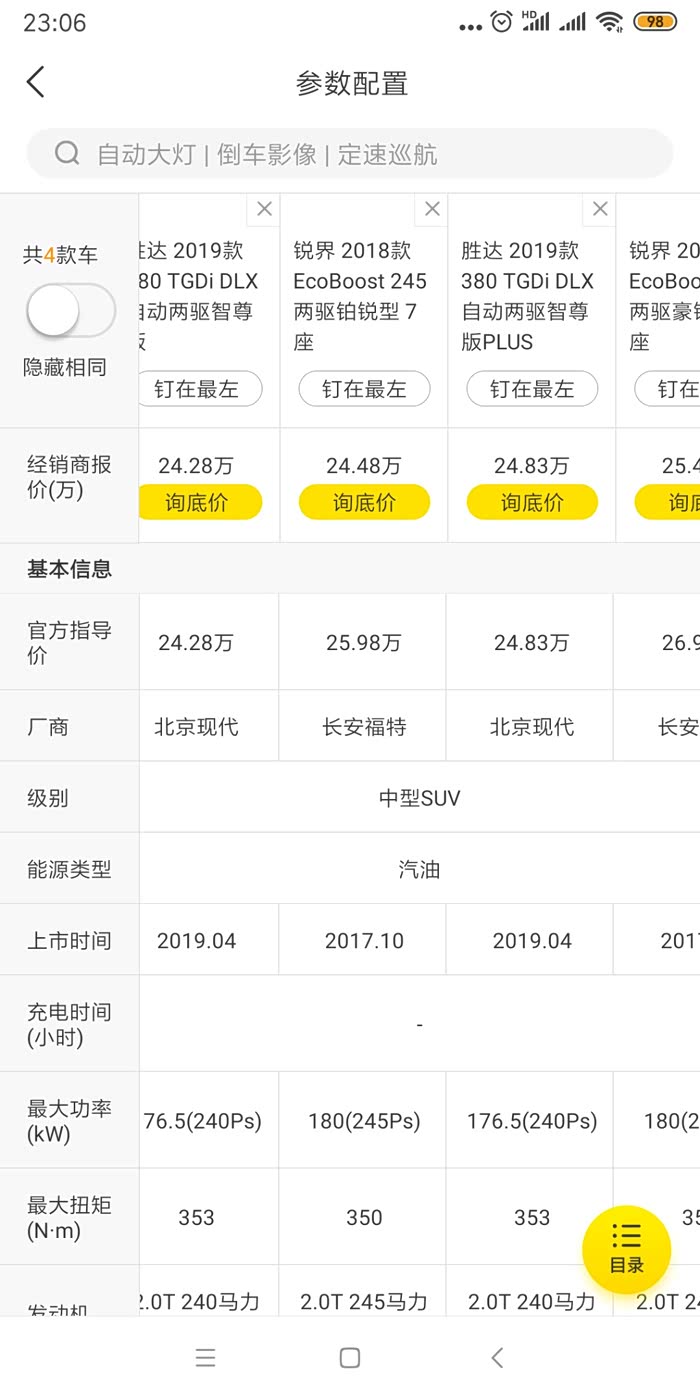Toggle the 隐藏相同 switch

point(70,310)
